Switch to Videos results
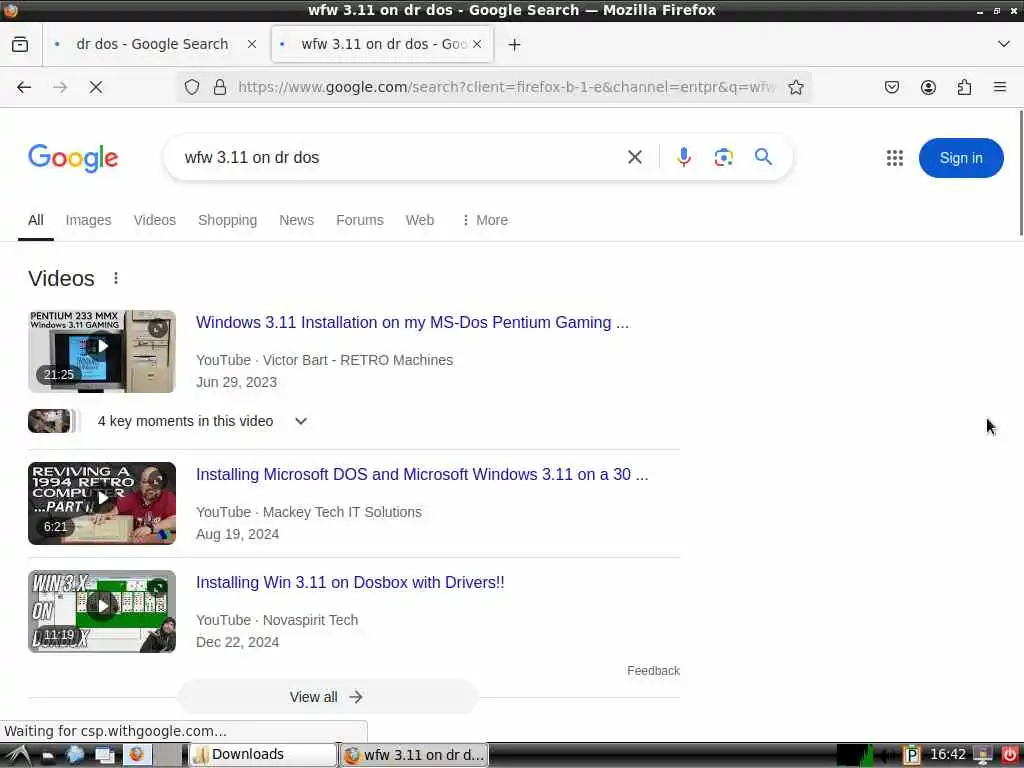This screenshot has width=1024, height=768. click(155, 220)
